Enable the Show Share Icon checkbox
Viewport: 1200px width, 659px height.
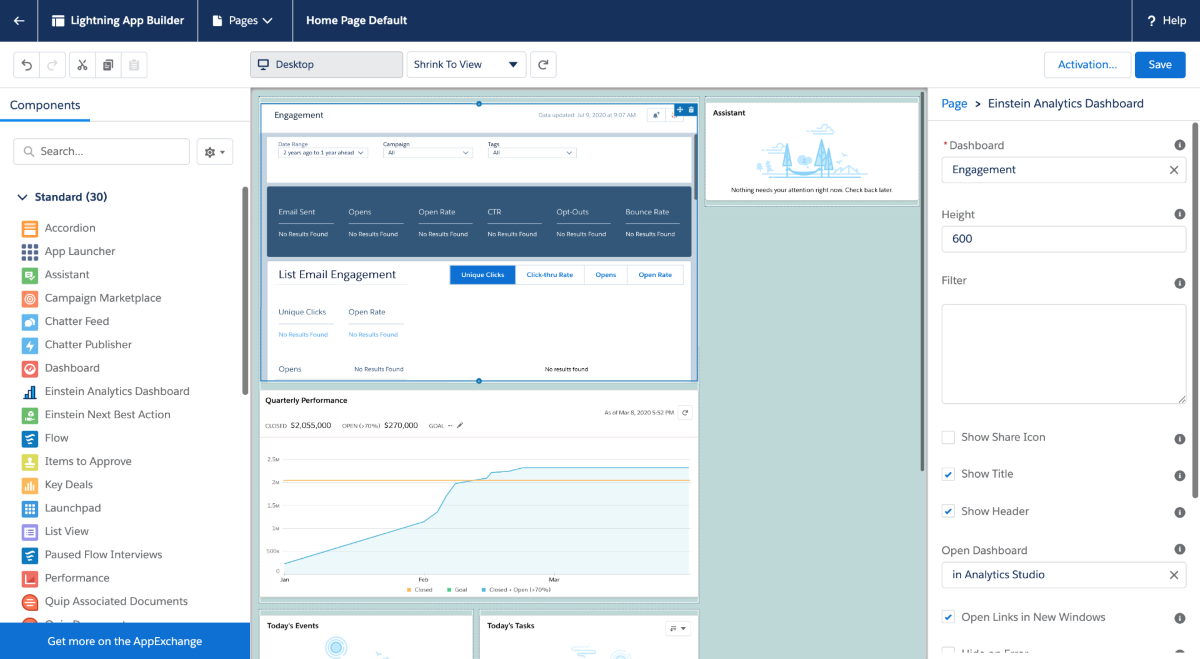pos(948,437)
